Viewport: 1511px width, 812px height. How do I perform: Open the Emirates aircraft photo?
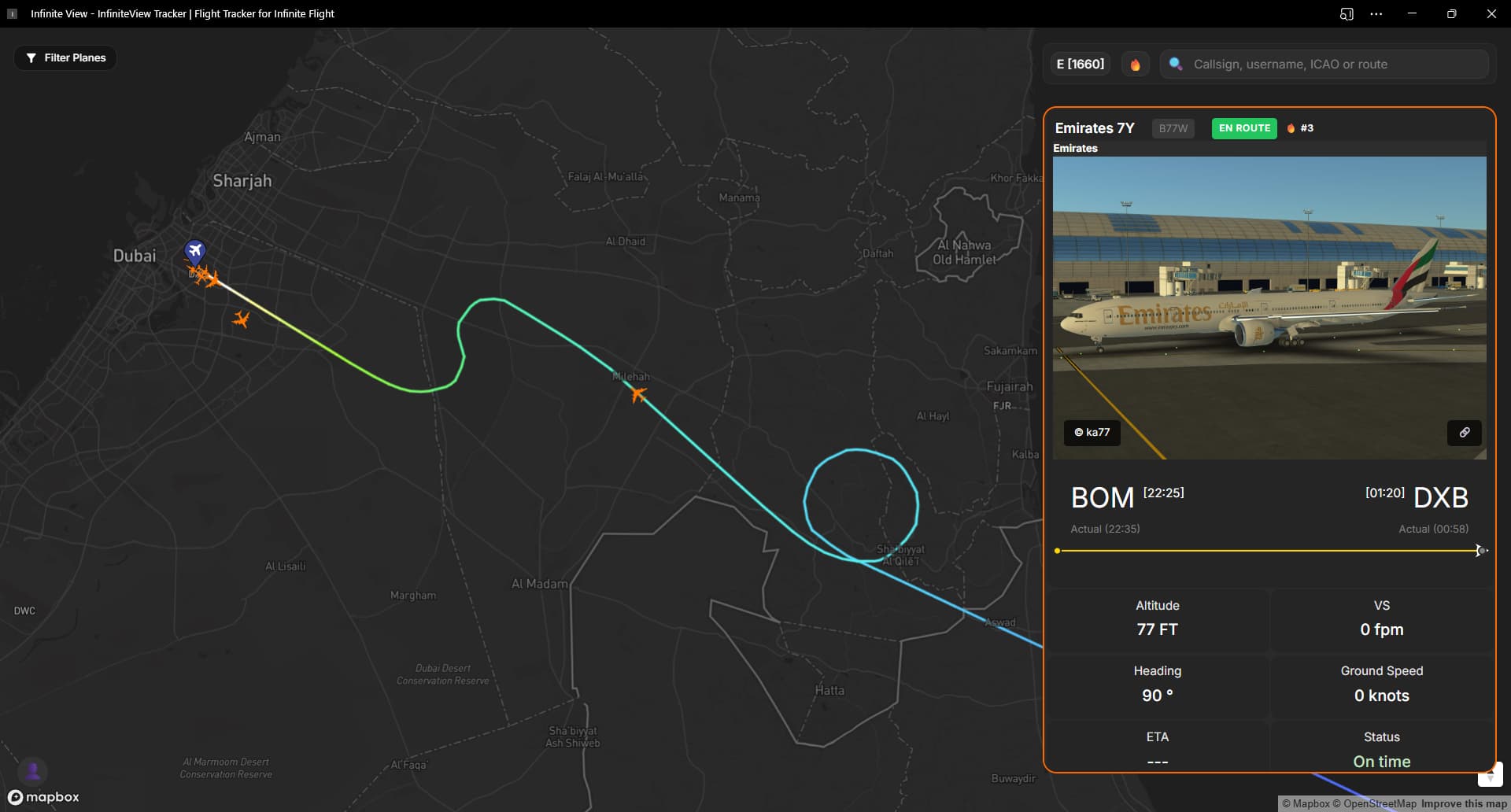(x=1269, y=307)
